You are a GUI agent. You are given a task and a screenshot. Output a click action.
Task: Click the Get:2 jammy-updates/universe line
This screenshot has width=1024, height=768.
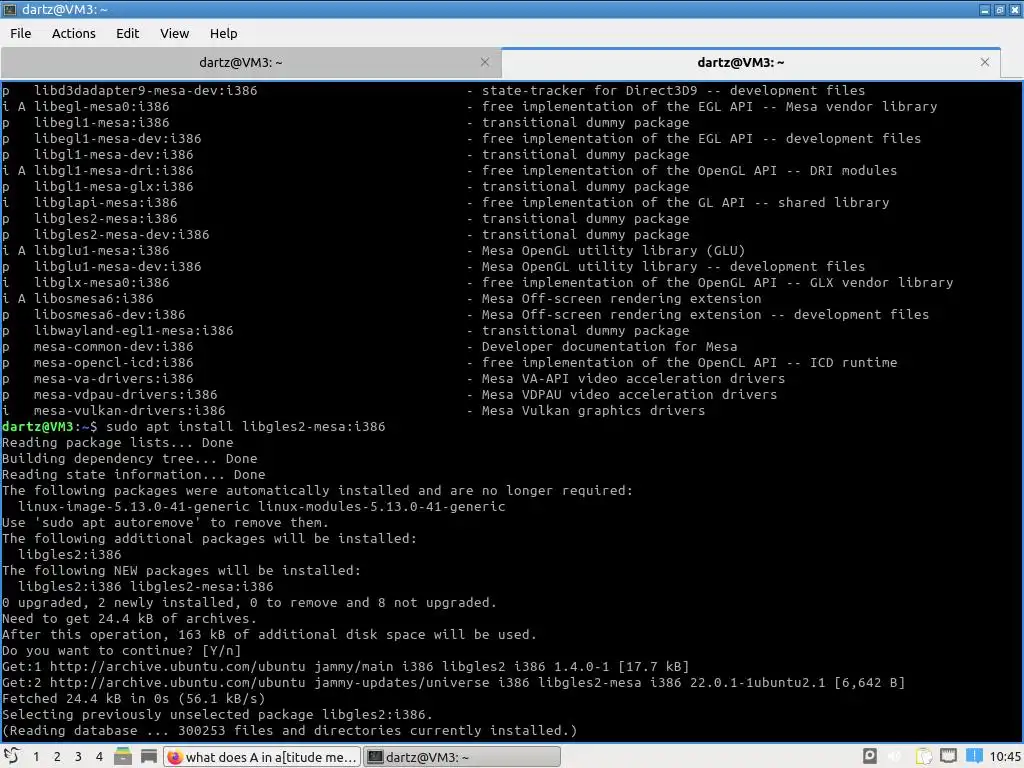(453, 682)
